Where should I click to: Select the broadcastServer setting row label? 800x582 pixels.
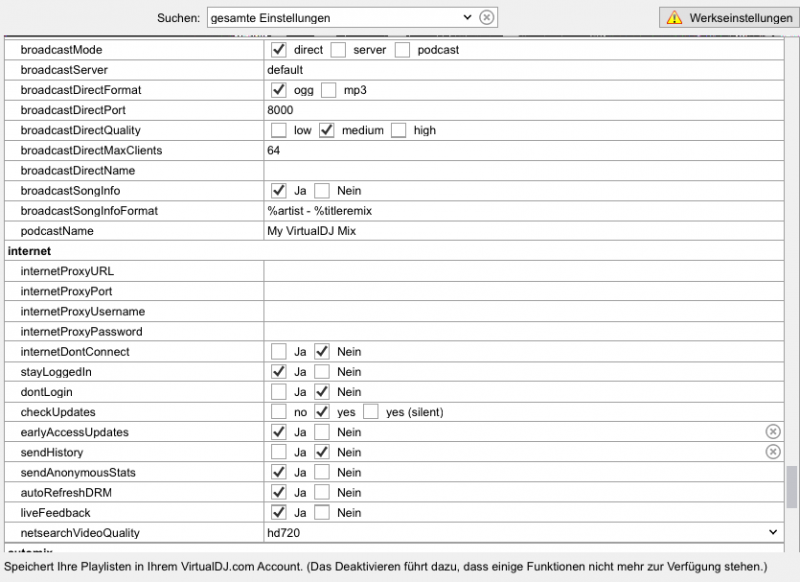[64, 70]
